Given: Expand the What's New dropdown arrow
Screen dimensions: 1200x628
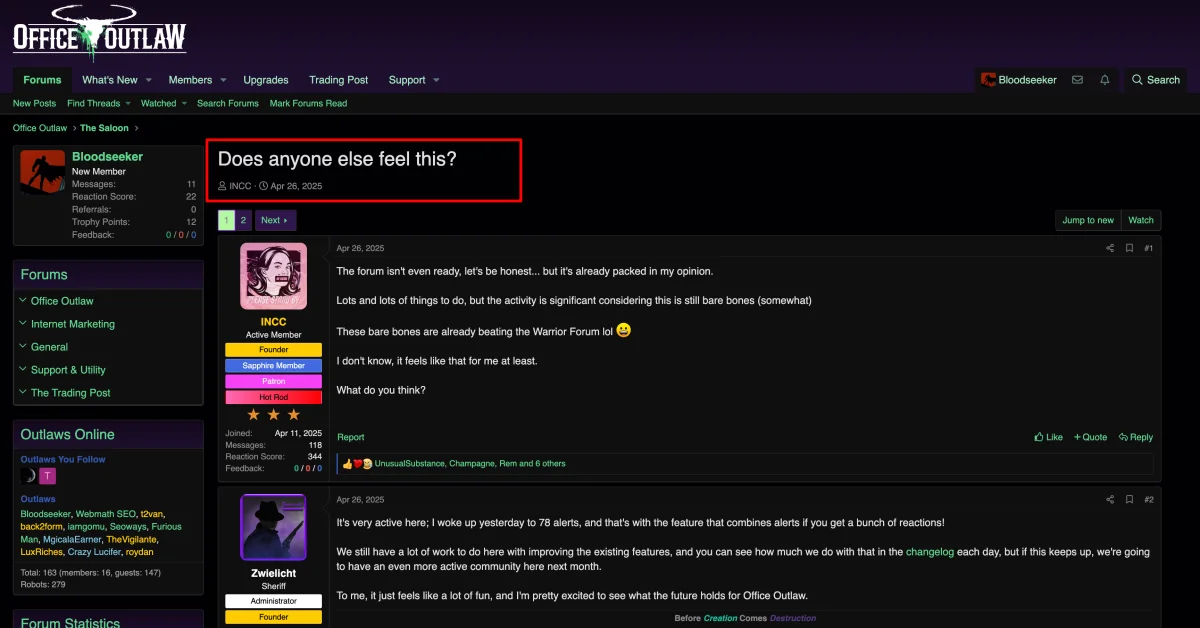Looking at the screenshot, I should point(149,80).
